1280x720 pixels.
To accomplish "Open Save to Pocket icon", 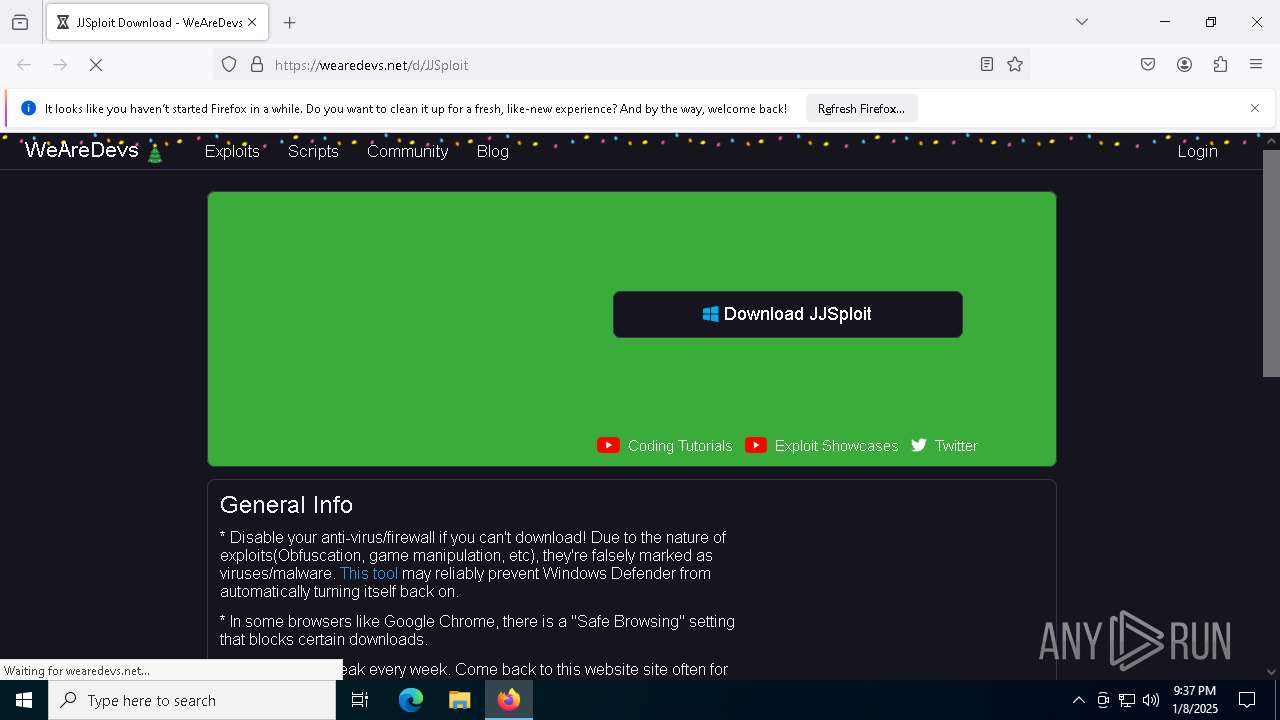I will 1148,65.
